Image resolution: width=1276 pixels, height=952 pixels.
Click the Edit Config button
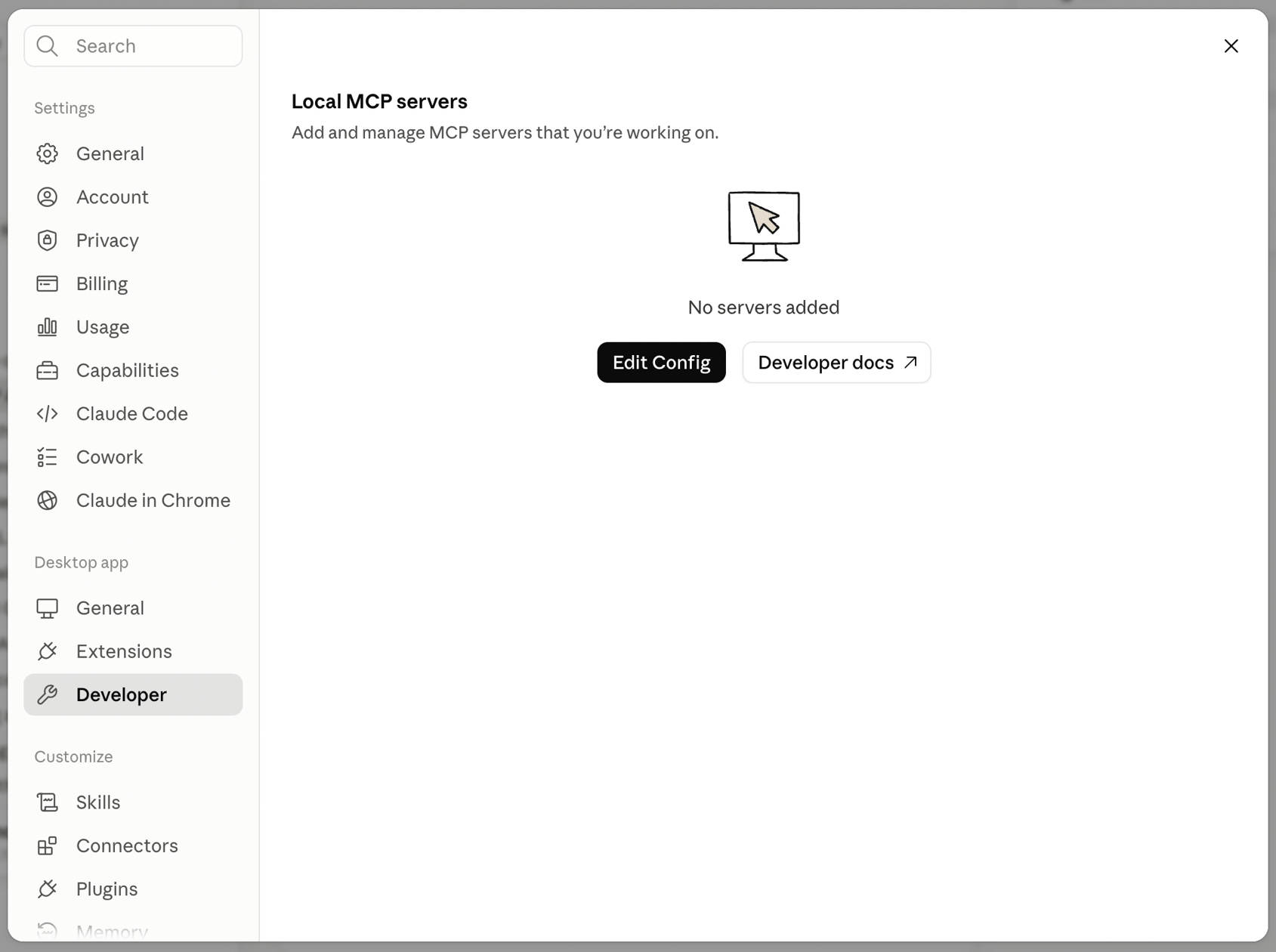(x=661, y=363)
